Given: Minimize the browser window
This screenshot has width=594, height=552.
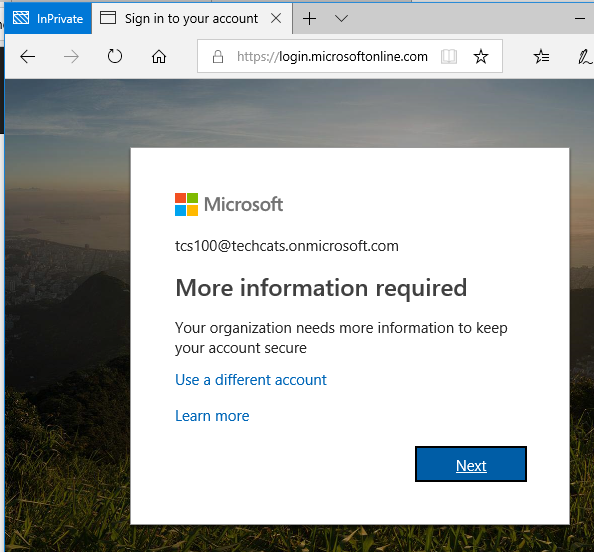Looking at the screenshot, I should [x=580, y=18].
